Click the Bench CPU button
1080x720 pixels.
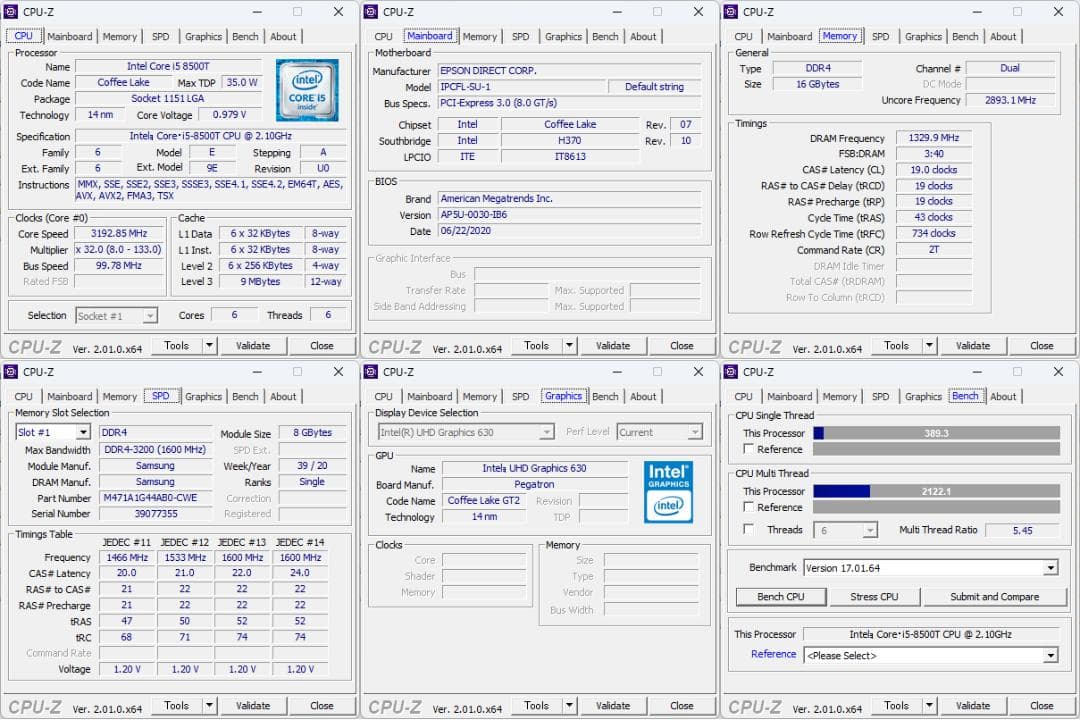[x=780, y=597]
